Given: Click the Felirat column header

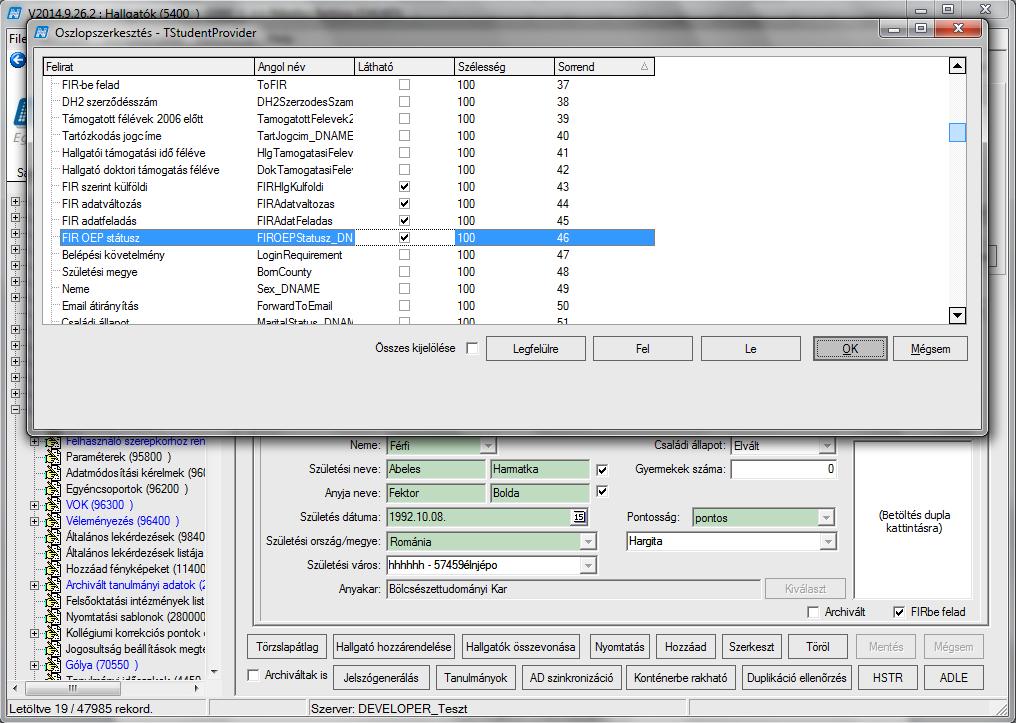Looking at the screenshot, I should click(148, 67).
